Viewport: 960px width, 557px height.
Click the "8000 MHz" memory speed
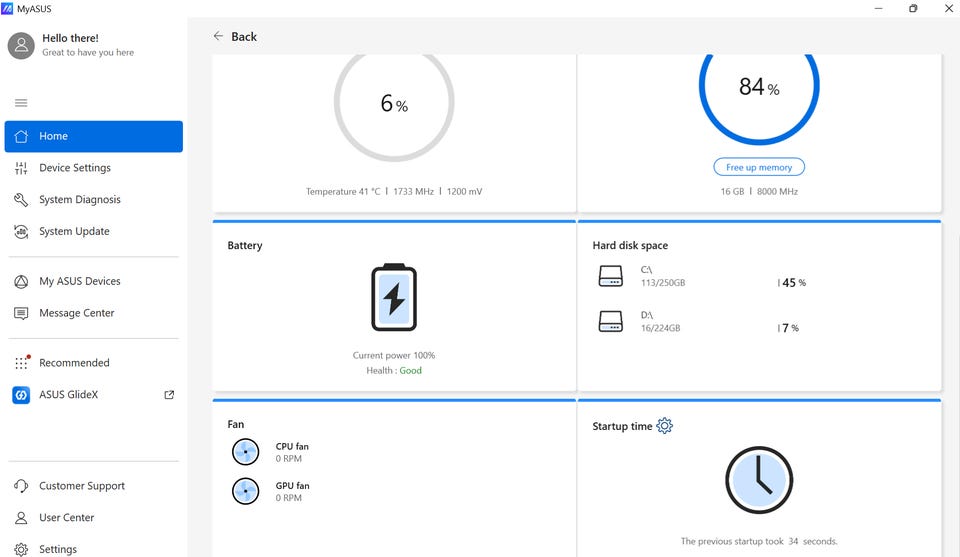click(778, 192)
